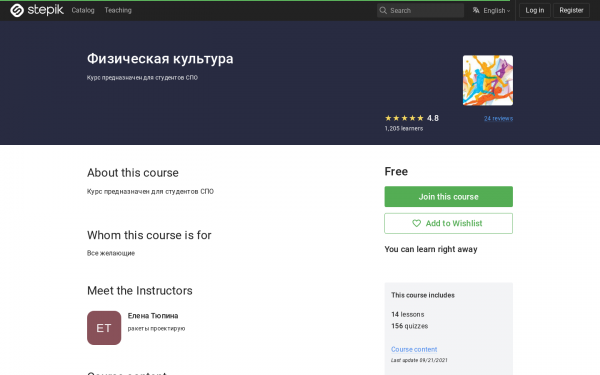Click the 4.8 rating value

pyautogui.click(x=433, y=118)
